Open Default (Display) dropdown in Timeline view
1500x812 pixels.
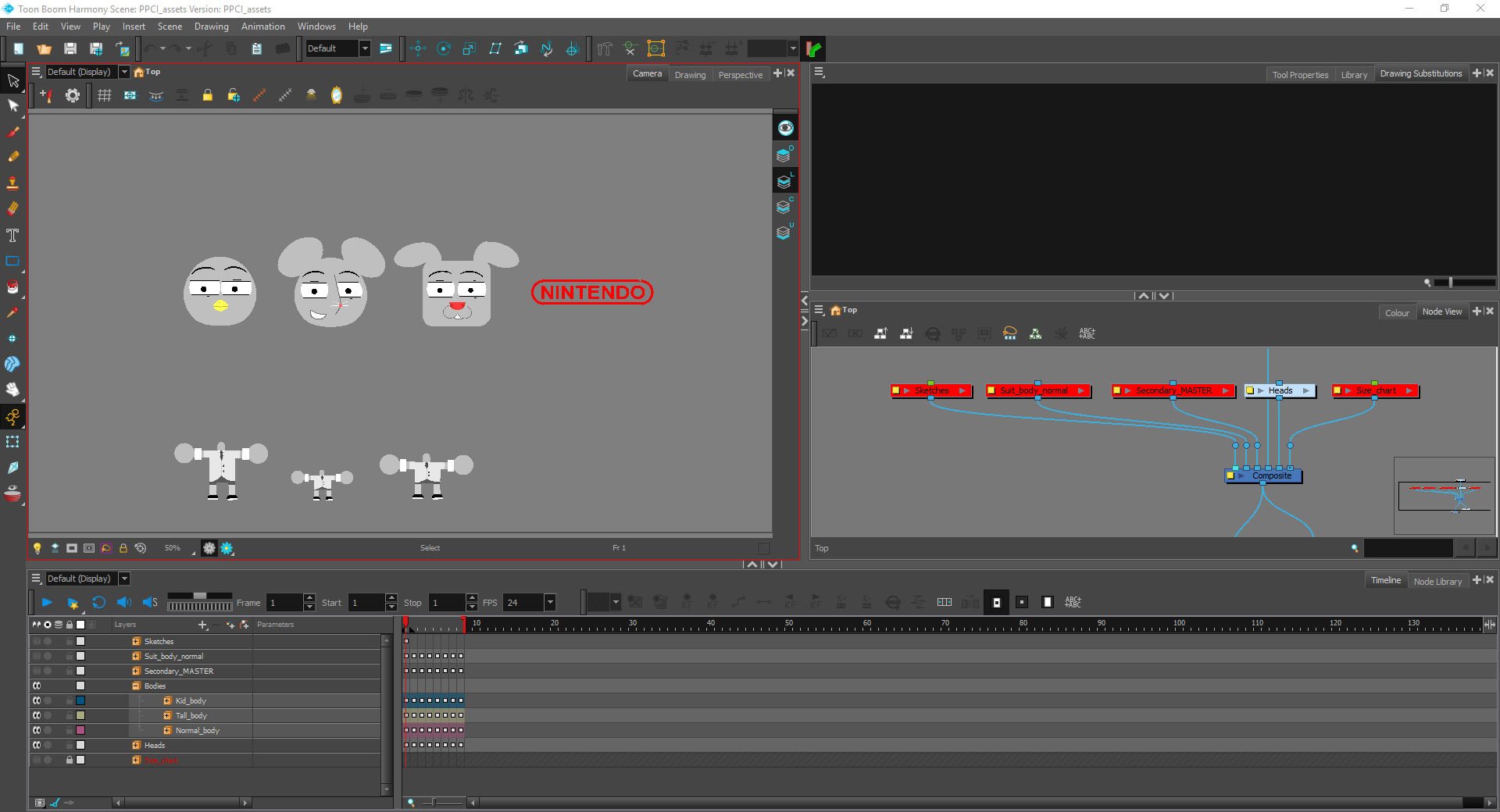(123, 579)
